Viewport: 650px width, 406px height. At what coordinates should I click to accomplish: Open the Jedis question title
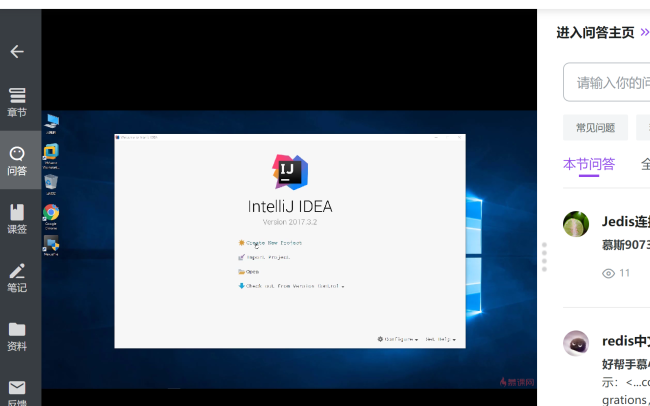626,221
